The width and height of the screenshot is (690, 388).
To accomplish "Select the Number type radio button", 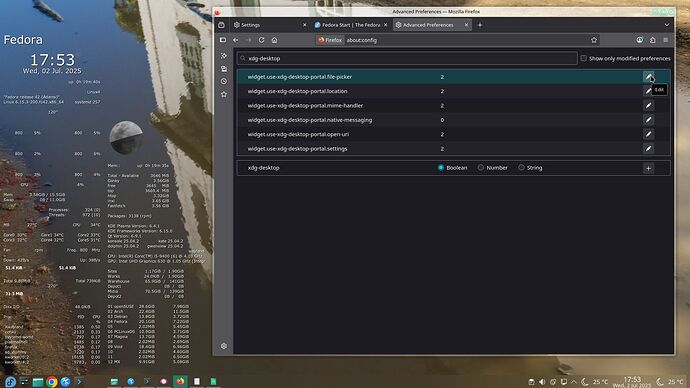I will 481,168.
